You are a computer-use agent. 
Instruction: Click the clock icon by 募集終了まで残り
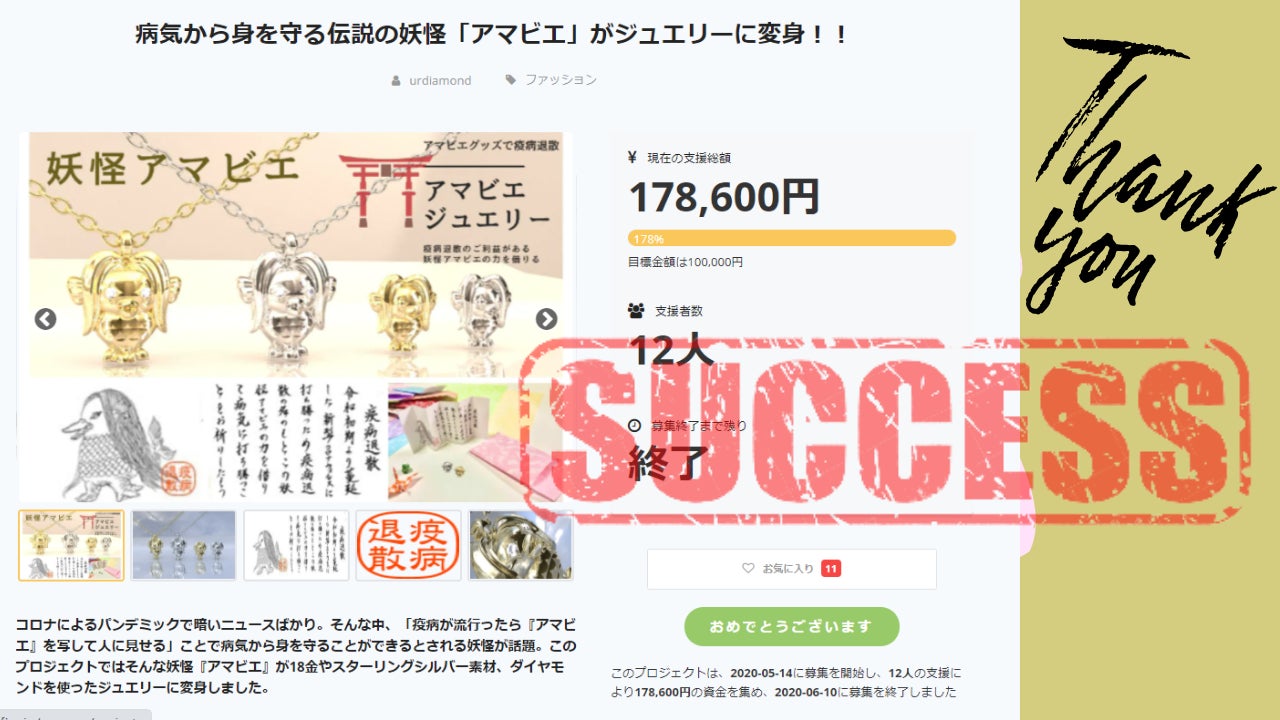coord(634,426)
